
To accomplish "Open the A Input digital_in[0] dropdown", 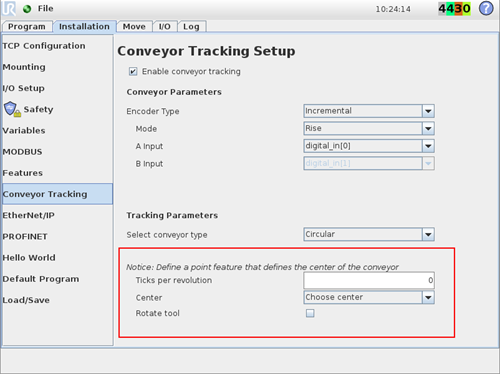I will tap(369, 146).
